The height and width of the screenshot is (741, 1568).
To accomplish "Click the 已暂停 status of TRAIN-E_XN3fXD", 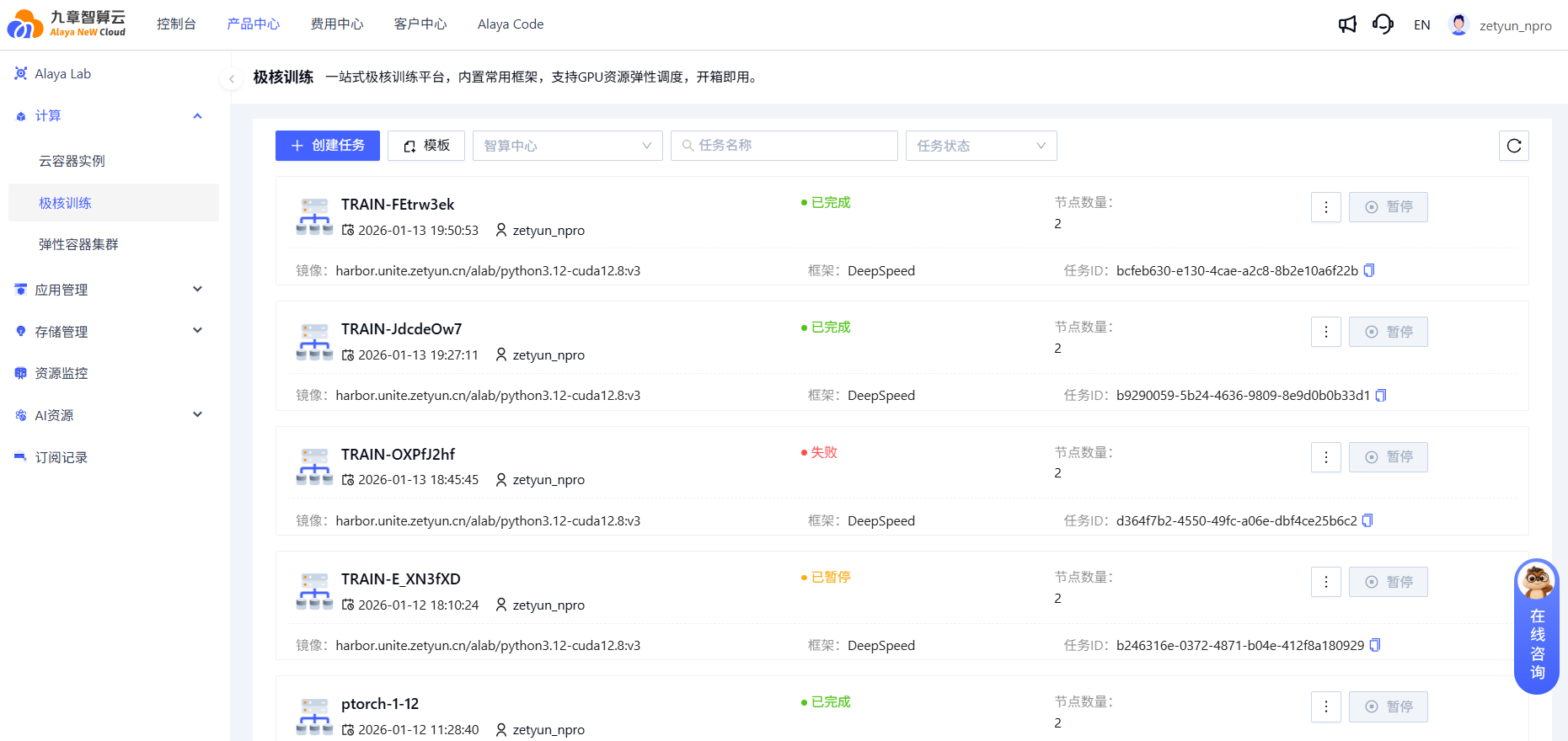I will tap(826, 577).
